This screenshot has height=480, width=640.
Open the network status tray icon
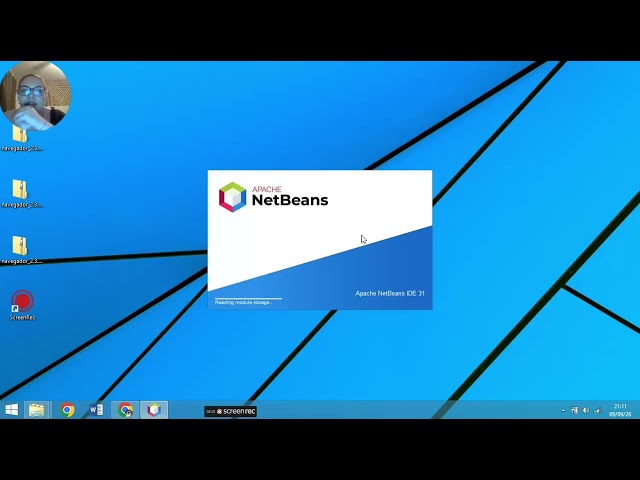point(597,411)
